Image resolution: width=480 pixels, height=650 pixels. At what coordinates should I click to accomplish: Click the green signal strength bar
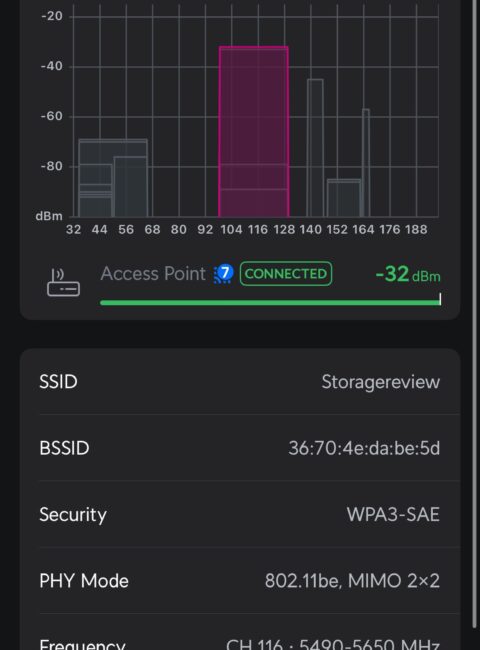pyautogui.click(x=270, y=303)
